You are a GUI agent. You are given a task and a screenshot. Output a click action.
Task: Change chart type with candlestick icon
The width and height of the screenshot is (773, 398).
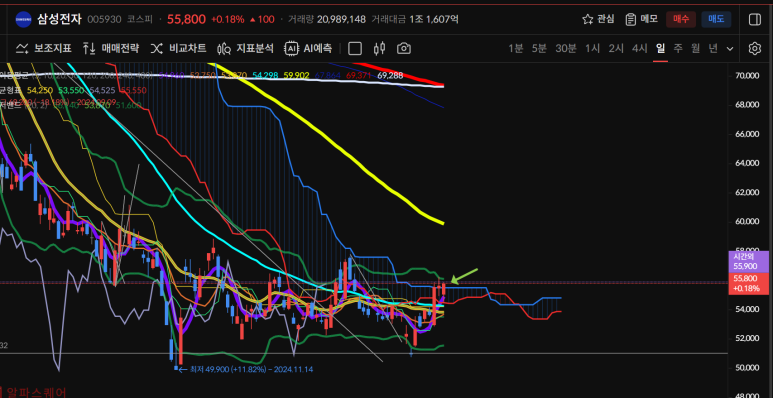tap(379, 48)
